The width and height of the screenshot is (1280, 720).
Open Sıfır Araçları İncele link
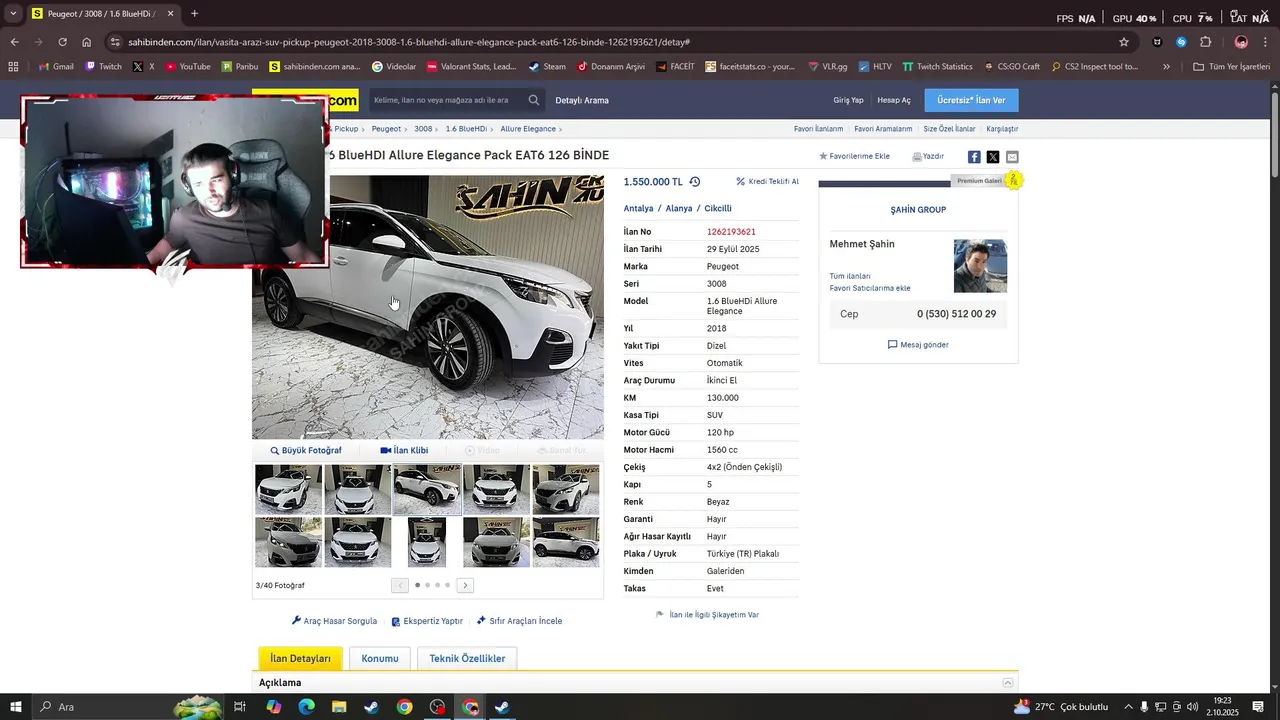(x=519, y=621)
